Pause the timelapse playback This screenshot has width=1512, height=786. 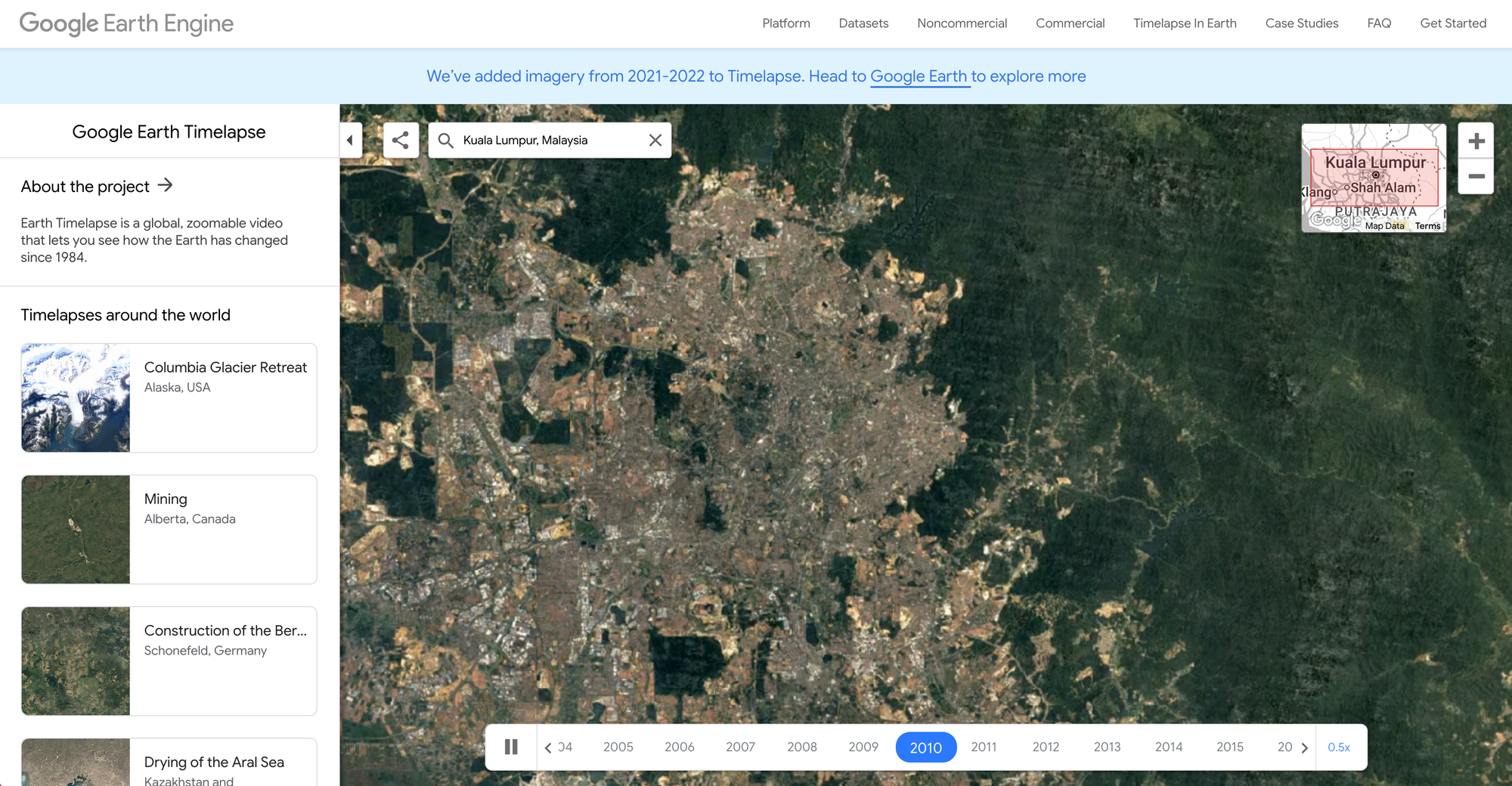pyautogui.click(x=511, y=747)
